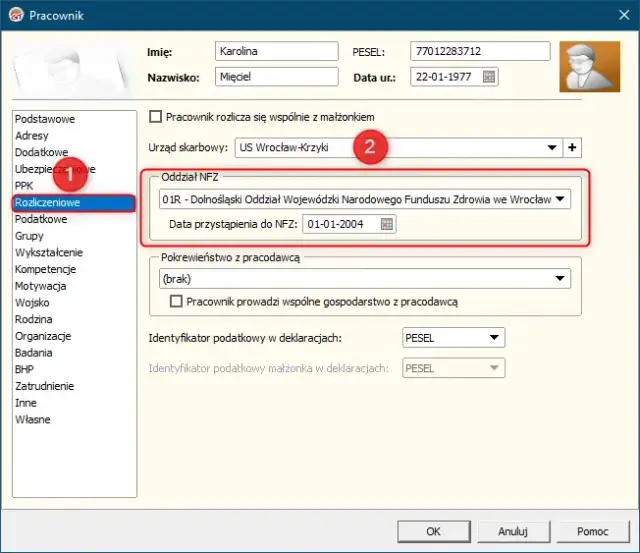Screen dimensions: 640x553
Task: Click plus button next to Urząd skarbowy
Action: point(573,148)
